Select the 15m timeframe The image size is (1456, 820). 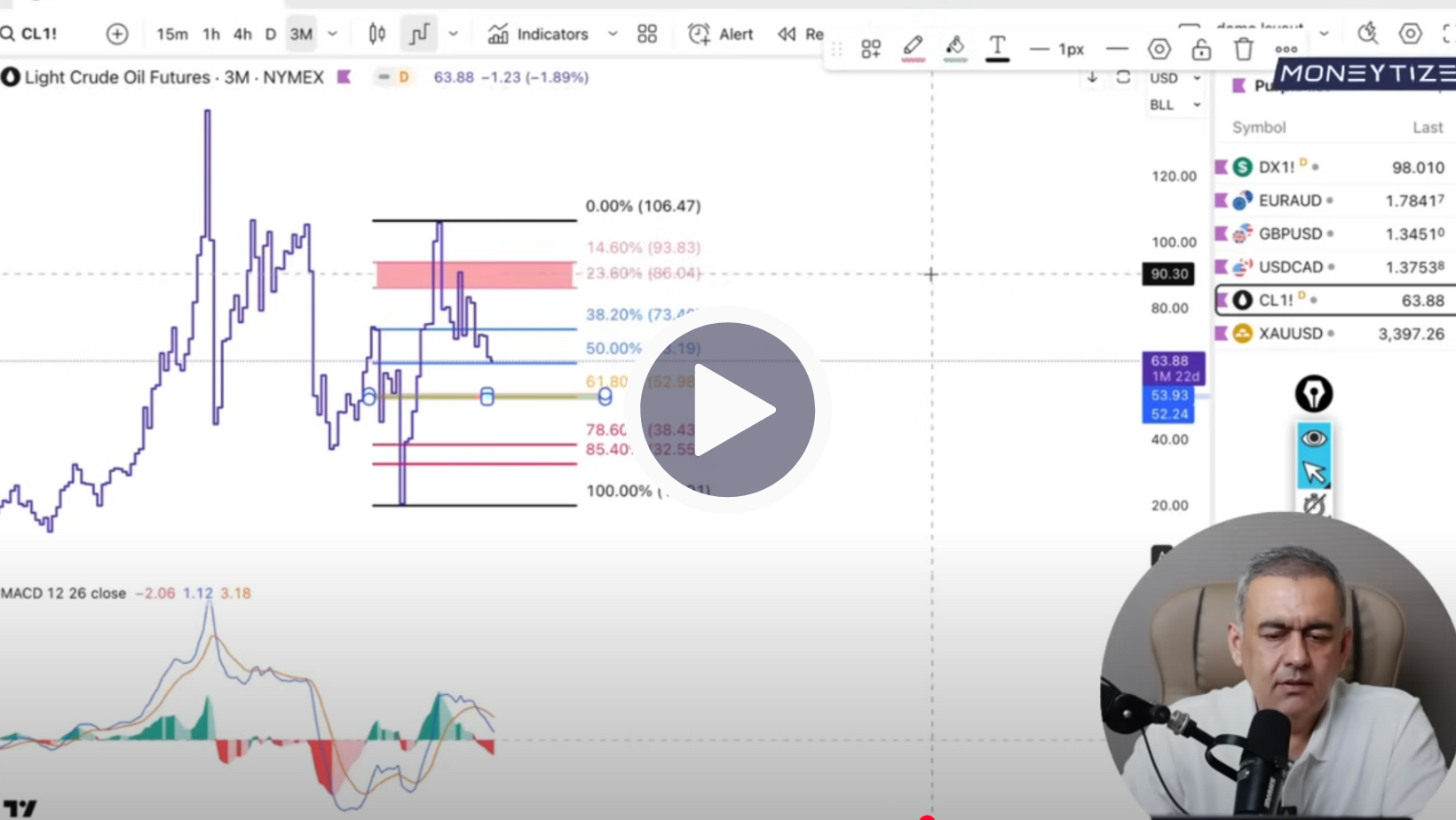coord(172,34)
